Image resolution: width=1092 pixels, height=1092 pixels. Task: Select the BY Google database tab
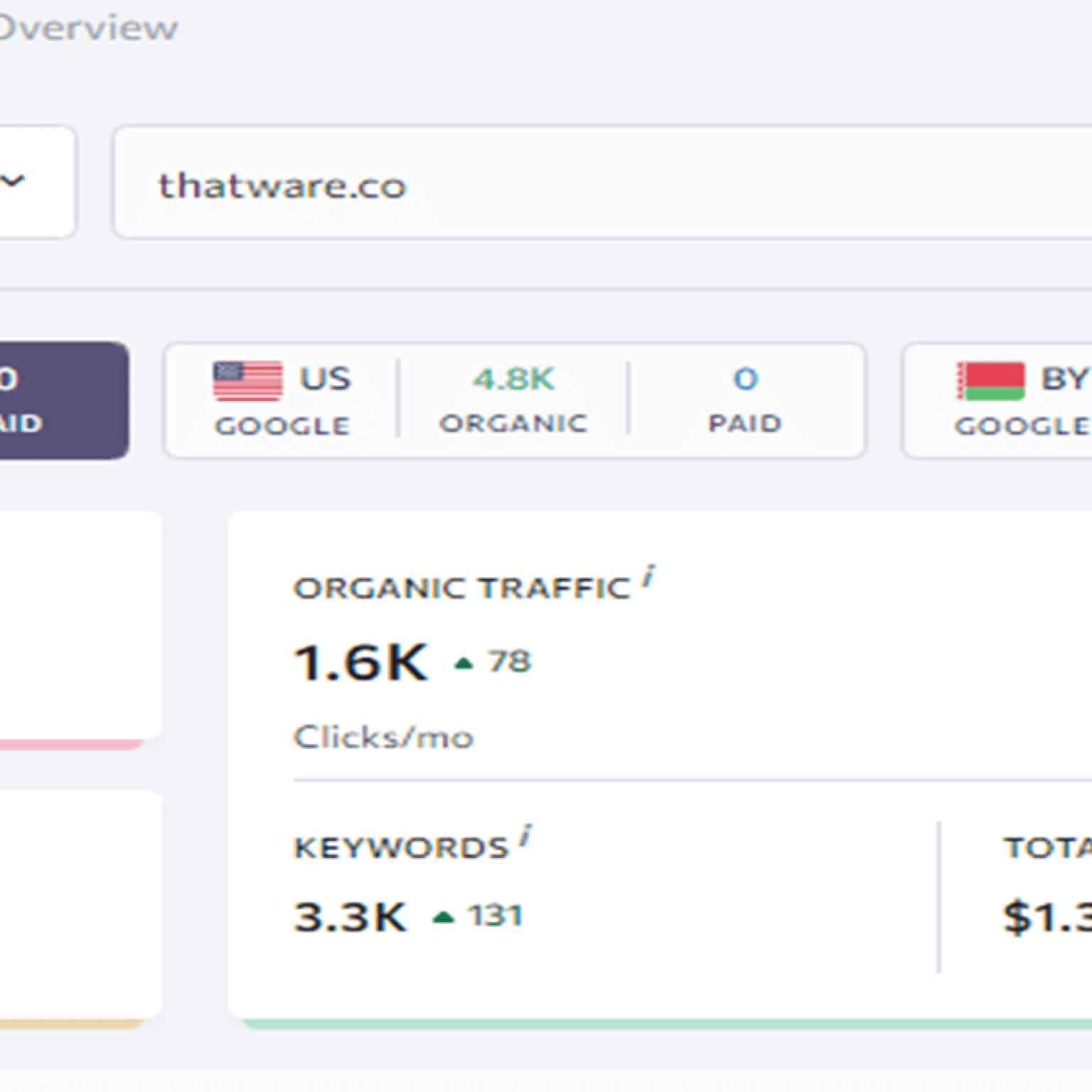click(997, 401)
